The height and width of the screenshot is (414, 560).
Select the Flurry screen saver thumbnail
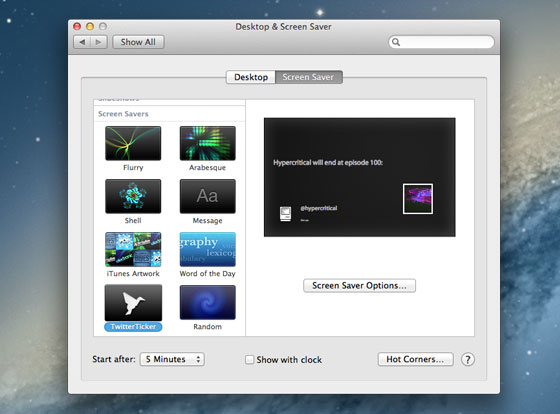(x=133, y=143)
